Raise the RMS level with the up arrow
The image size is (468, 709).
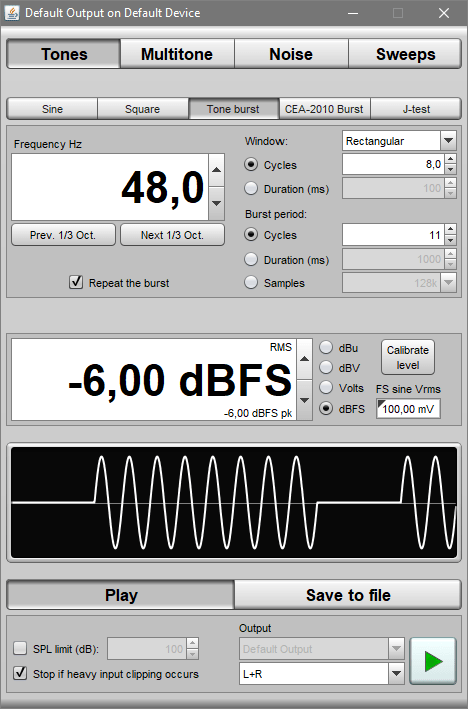pos(304,359)
